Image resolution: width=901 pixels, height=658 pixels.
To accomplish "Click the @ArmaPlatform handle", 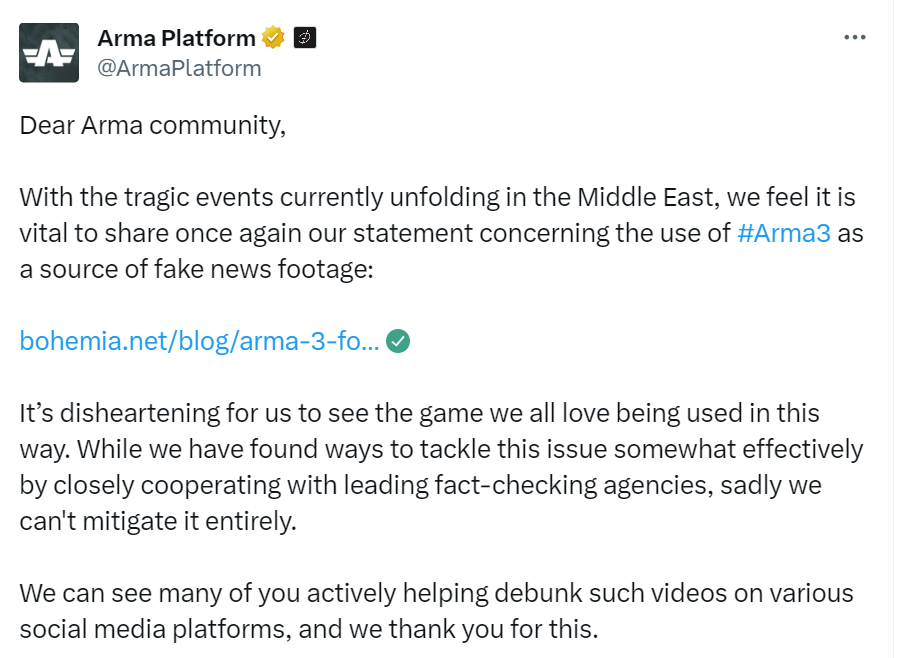I will (179, 68).
